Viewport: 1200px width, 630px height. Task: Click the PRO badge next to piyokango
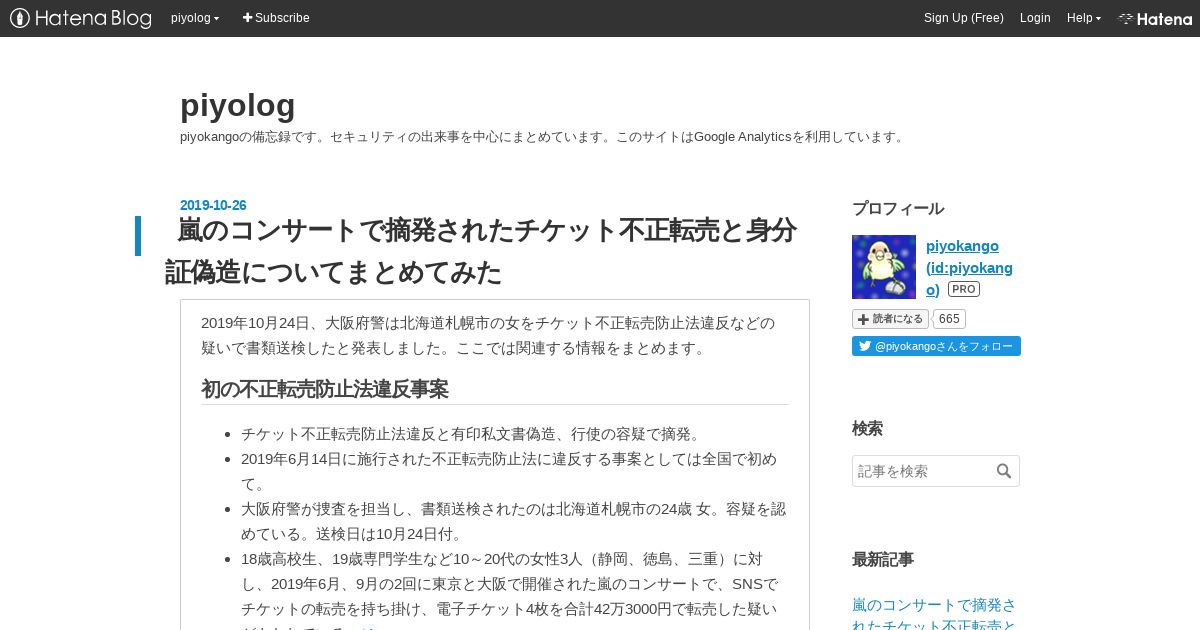pyautogui.click(x=964, y=289)
